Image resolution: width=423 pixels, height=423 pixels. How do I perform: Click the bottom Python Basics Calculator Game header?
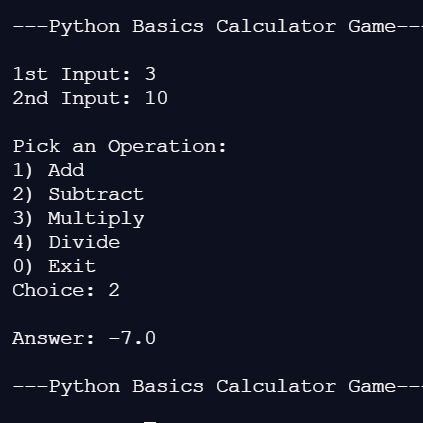click(218, 386)
